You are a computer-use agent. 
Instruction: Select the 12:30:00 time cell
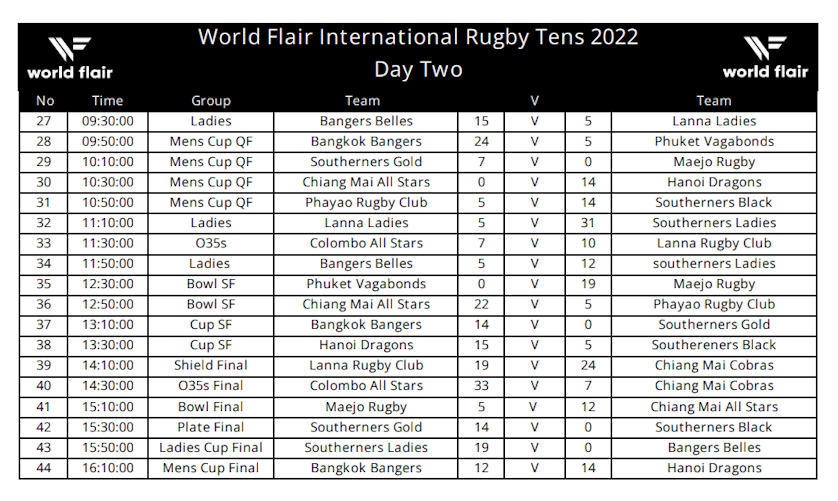[x=107, y=284]
